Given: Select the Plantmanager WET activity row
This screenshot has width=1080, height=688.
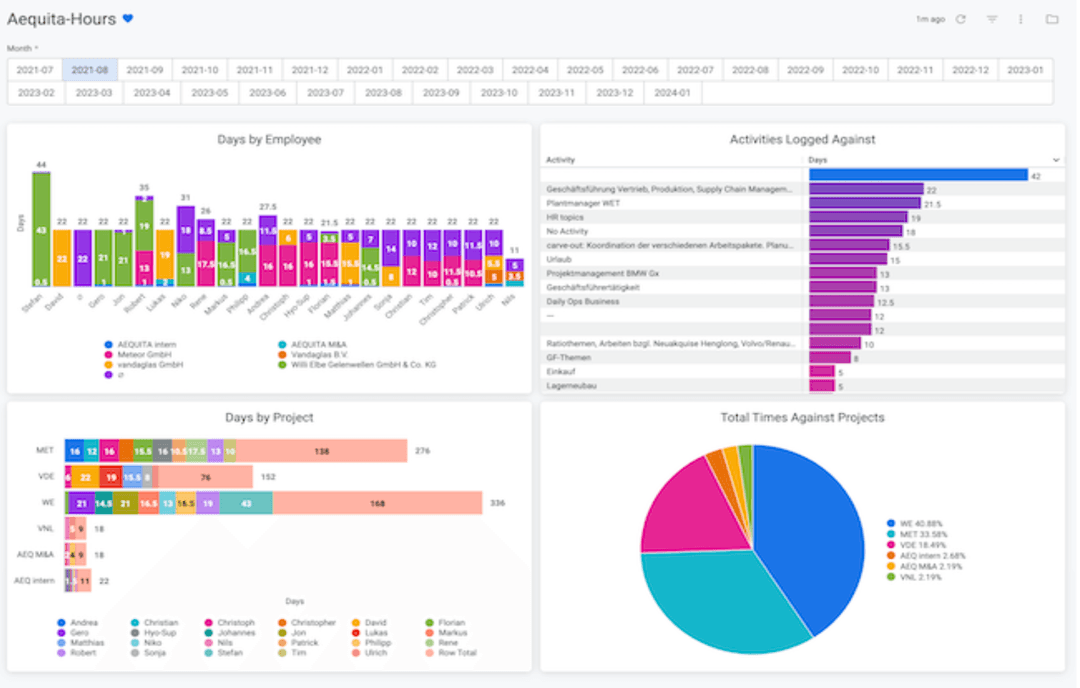Looking at the screenshot, I should (802, 203).
